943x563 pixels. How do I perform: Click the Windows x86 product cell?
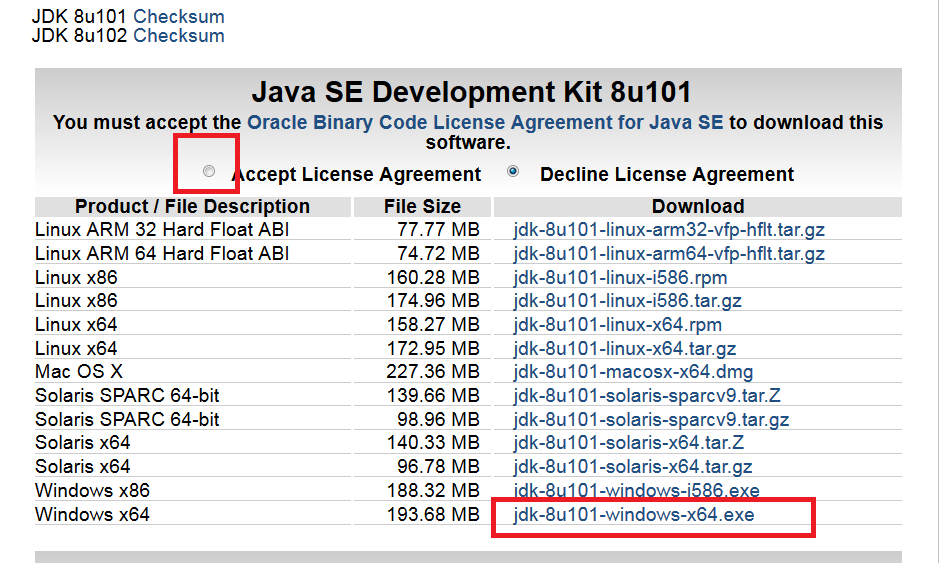(x=92, y=490)
